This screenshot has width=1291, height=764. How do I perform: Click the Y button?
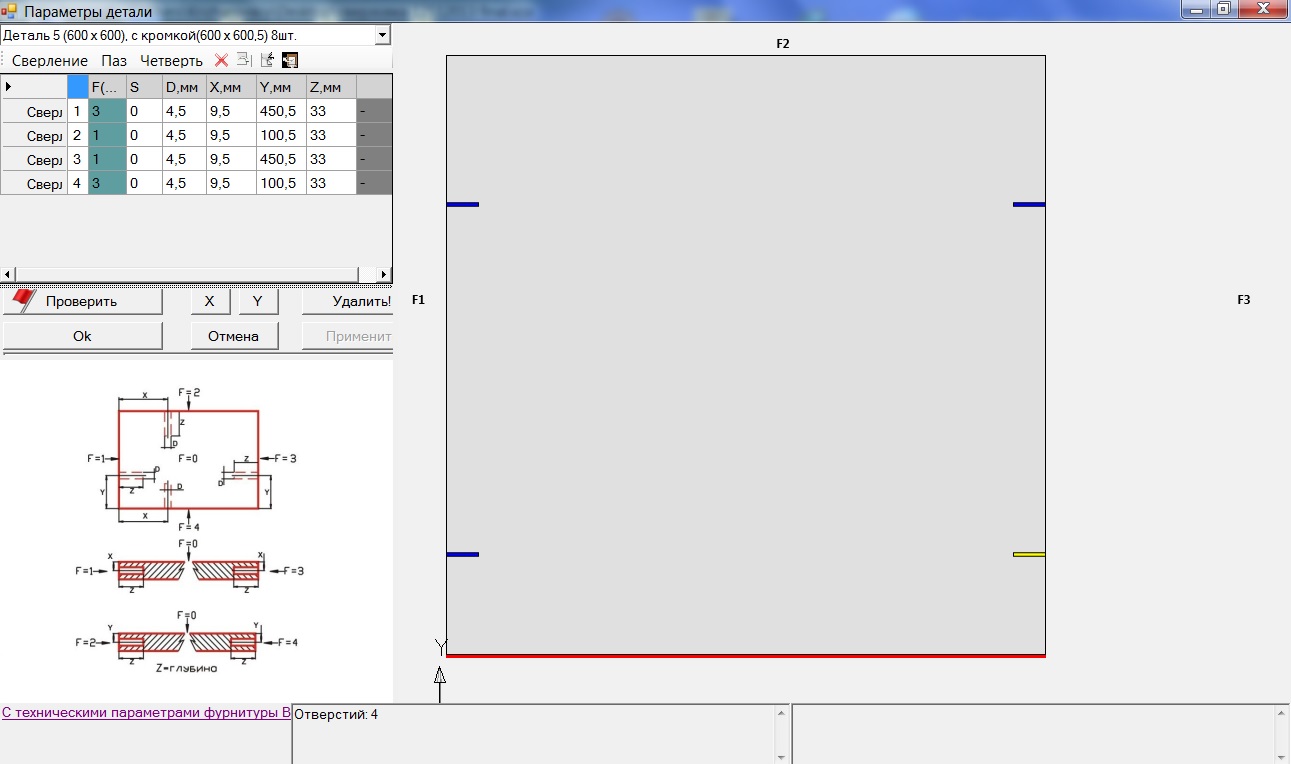pyautogui.click(x=257, y=301)
